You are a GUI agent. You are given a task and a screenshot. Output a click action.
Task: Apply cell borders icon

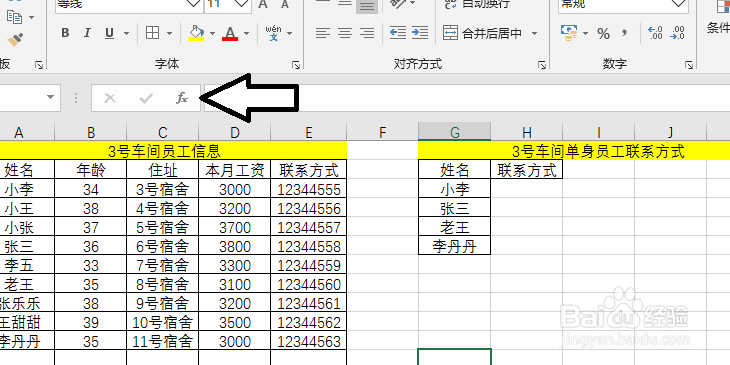(x=152, y=33)
